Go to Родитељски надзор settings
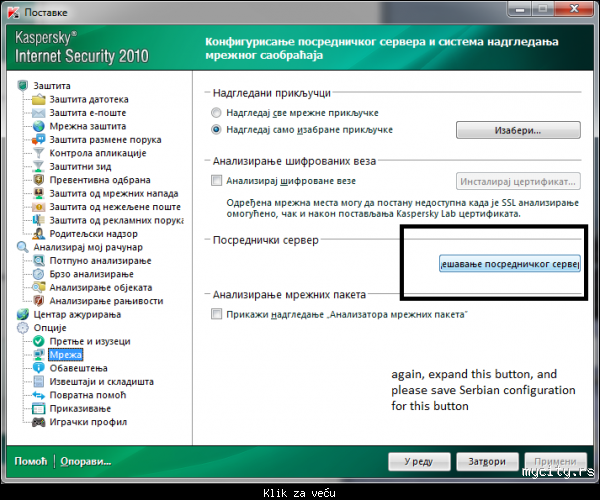This screenshot has width=600, height=500. [93, 234]
